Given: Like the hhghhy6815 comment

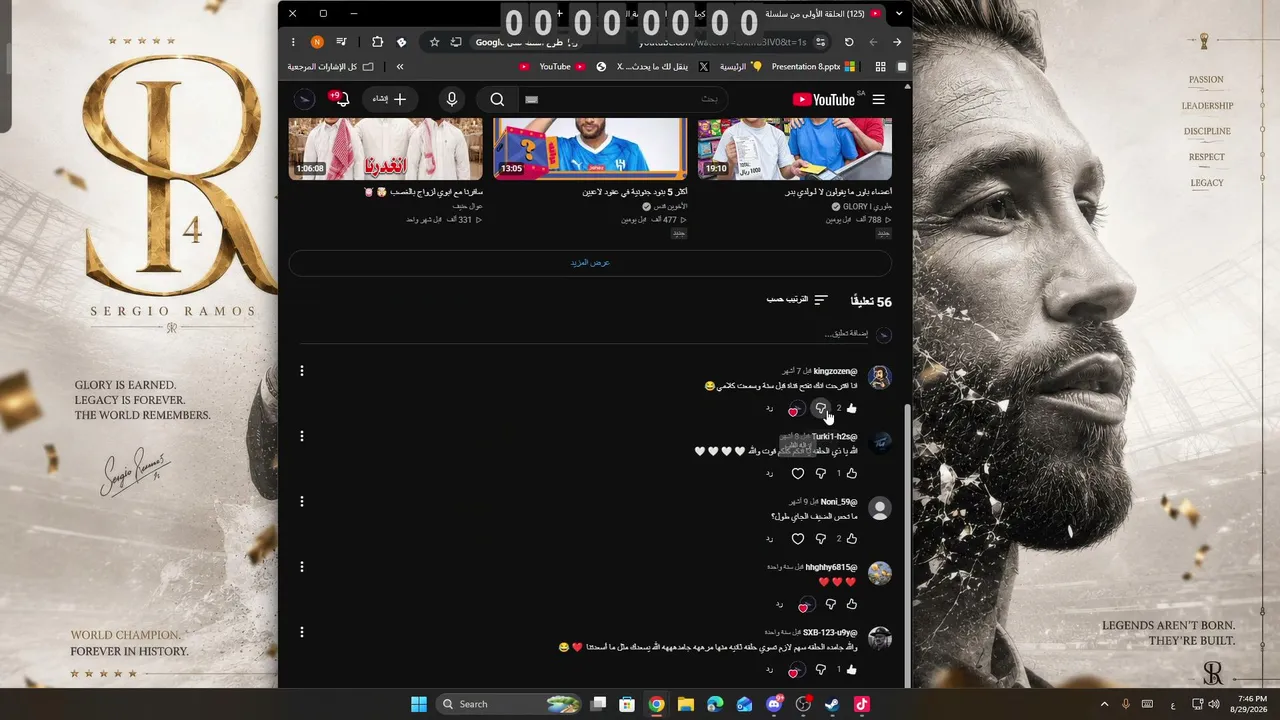Looking at the screenshot, I should click(x=851, y=604).
